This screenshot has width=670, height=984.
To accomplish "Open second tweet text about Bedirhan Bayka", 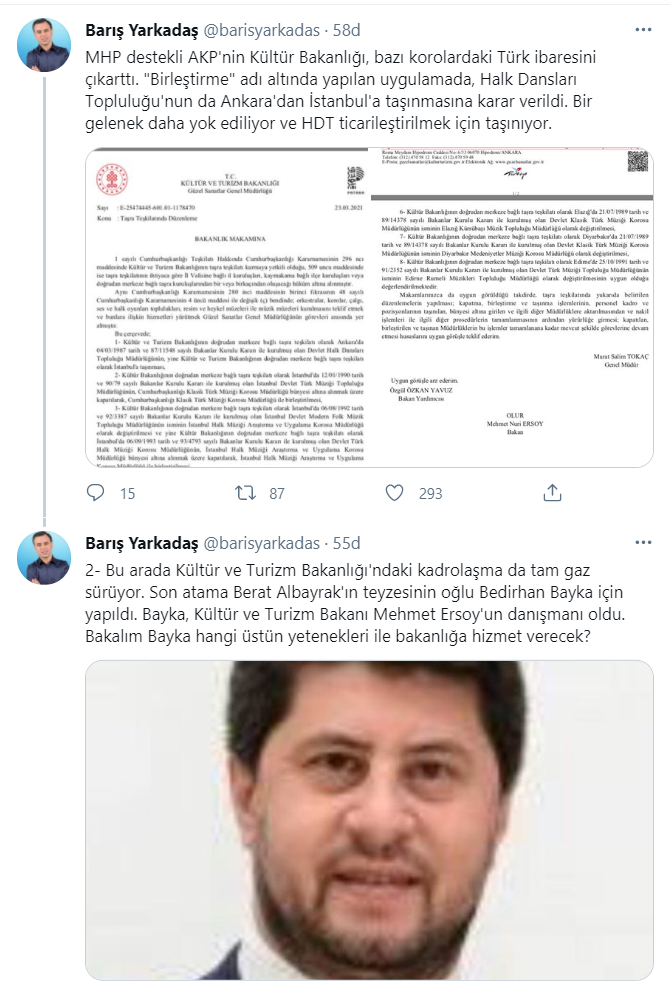I will (355, 603).
